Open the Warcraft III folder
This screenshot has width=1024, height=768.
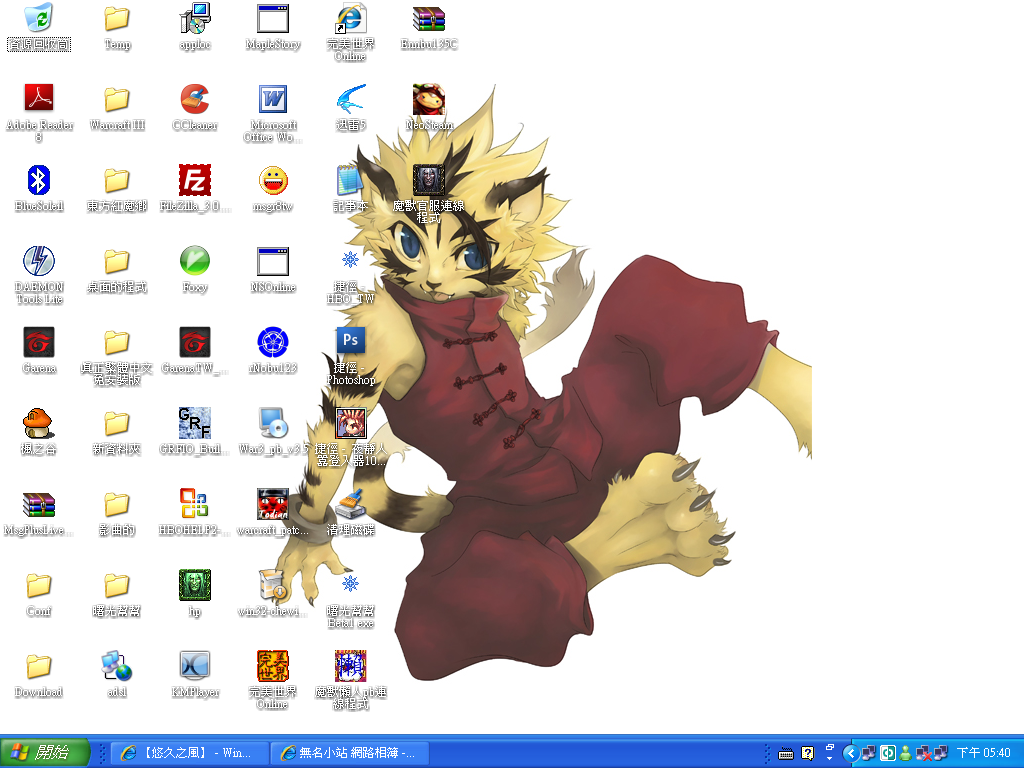point(117,99)
